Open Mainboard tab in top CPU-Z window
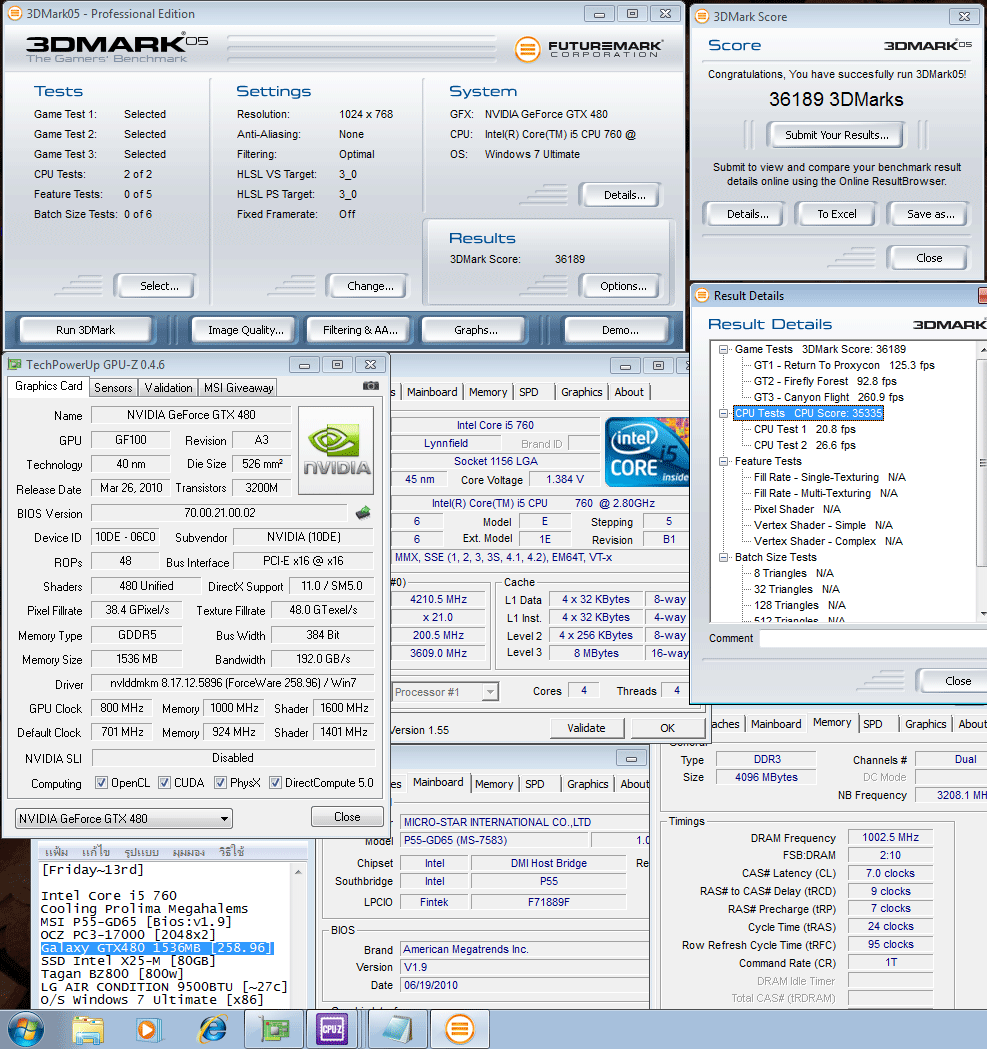 pyautogui.click(x=432, y=392)
